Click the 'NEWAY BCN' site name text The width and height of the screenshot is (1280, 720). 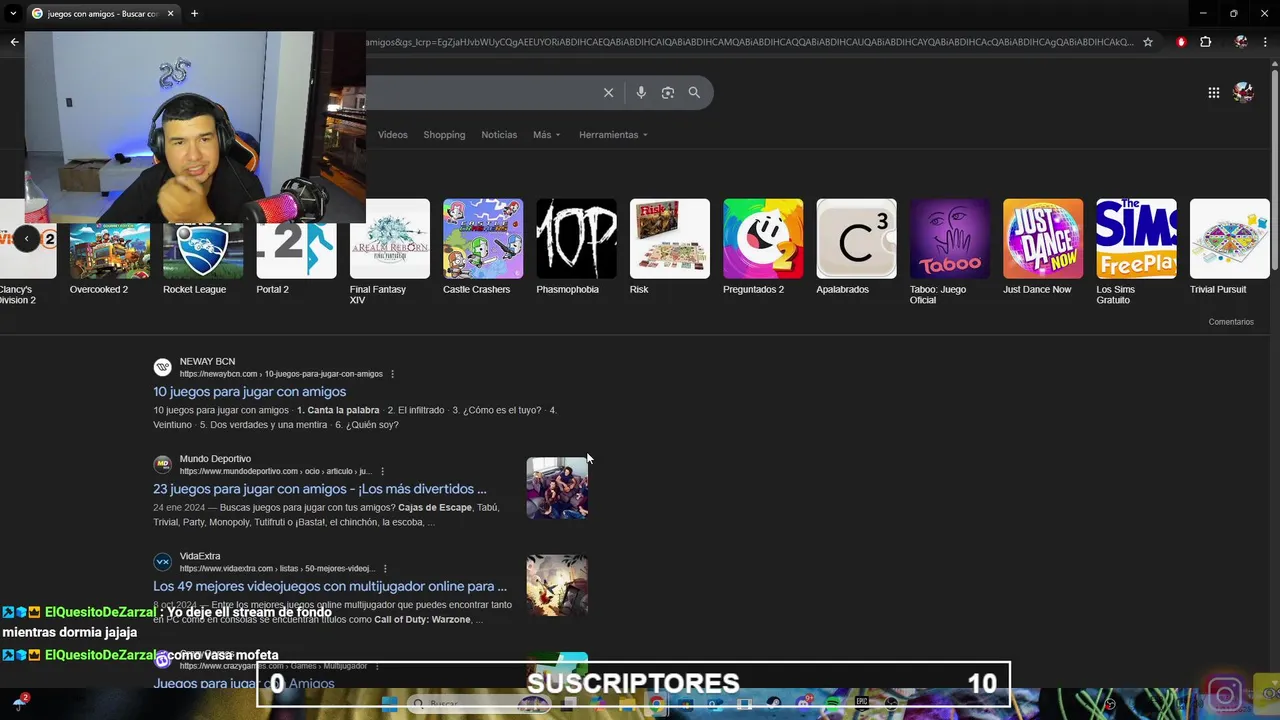207,361
